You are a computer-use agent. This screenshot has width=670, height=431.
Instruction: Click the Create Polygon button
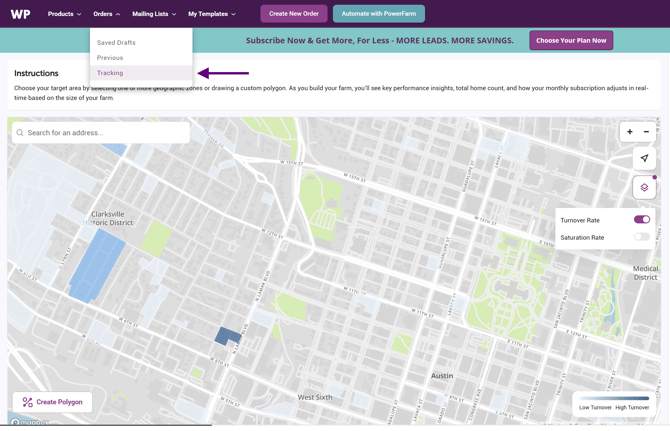point(53,402)
